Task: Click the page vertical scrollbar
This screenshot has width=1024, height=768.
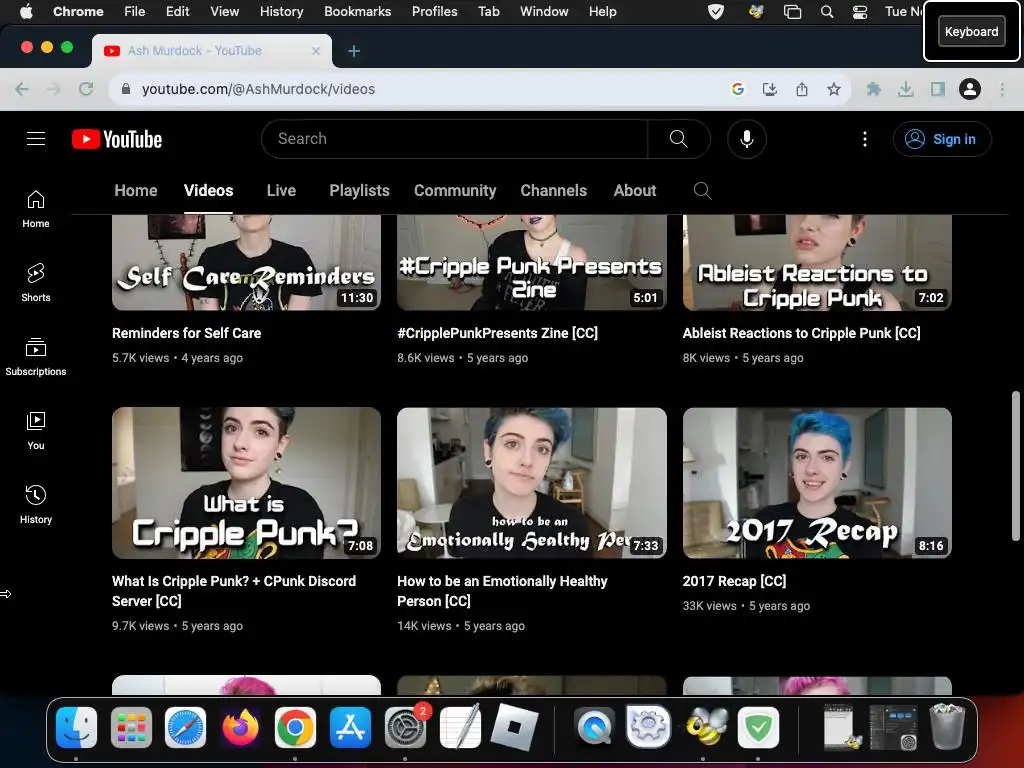Action: tap(1016, 466)
